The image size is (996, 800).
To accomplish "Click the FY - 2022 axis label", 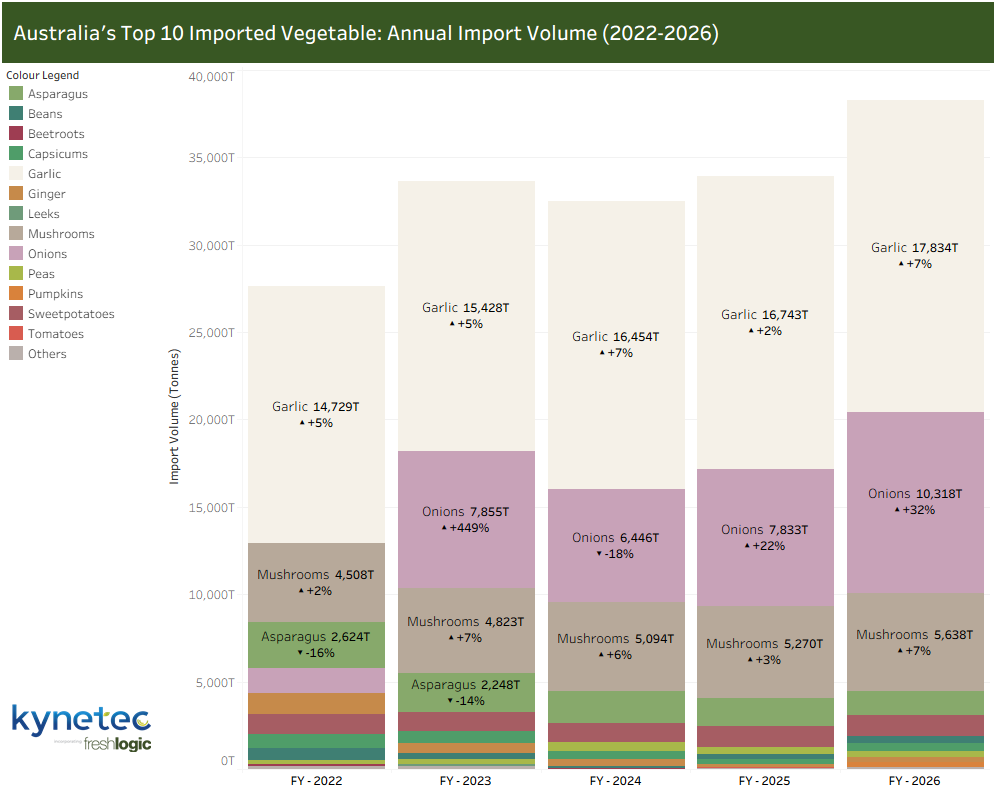I will click(316, 781).
